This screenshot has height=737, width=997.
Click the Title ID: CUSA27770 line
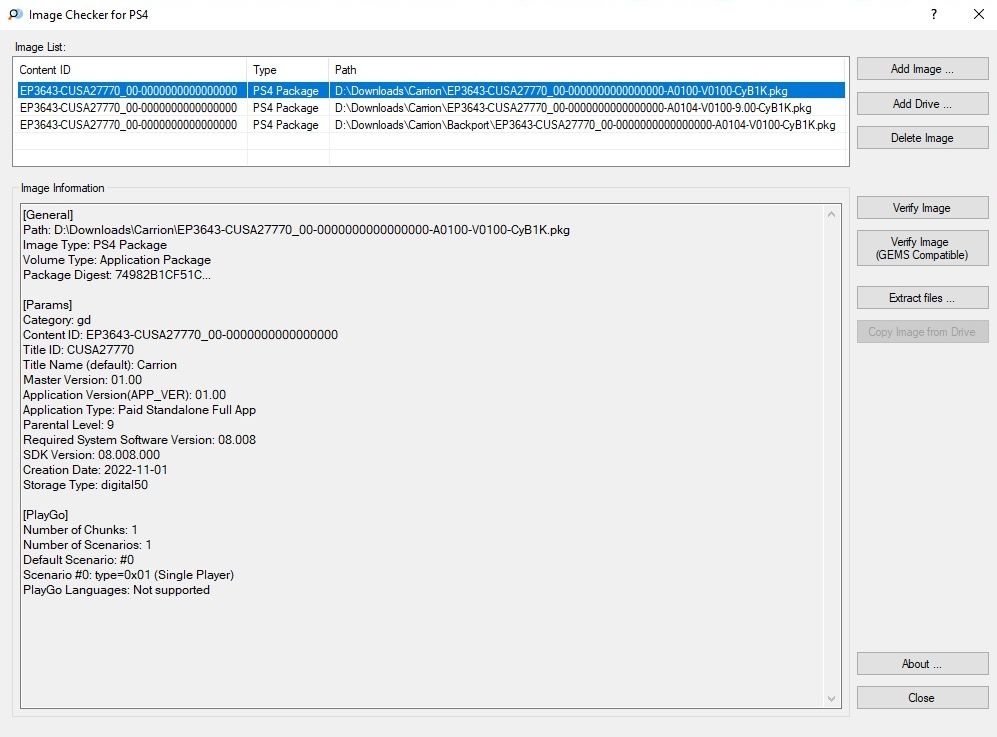click(x=79, y=350)
